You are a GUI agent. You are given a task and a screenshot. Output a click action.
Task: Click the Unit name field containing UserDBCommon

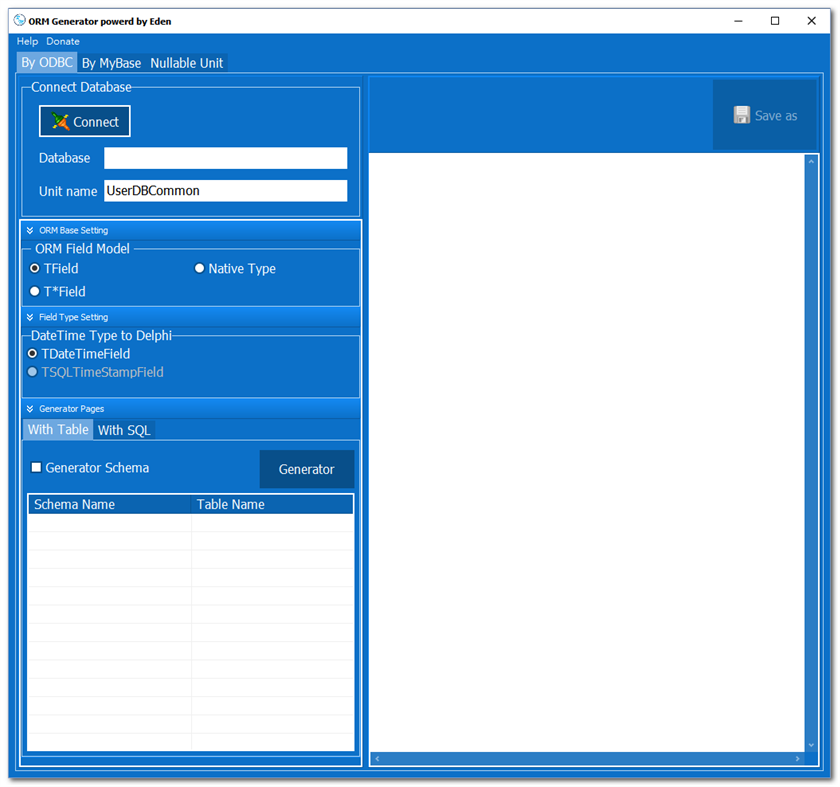pyautogui.click(x=226, y=191)
